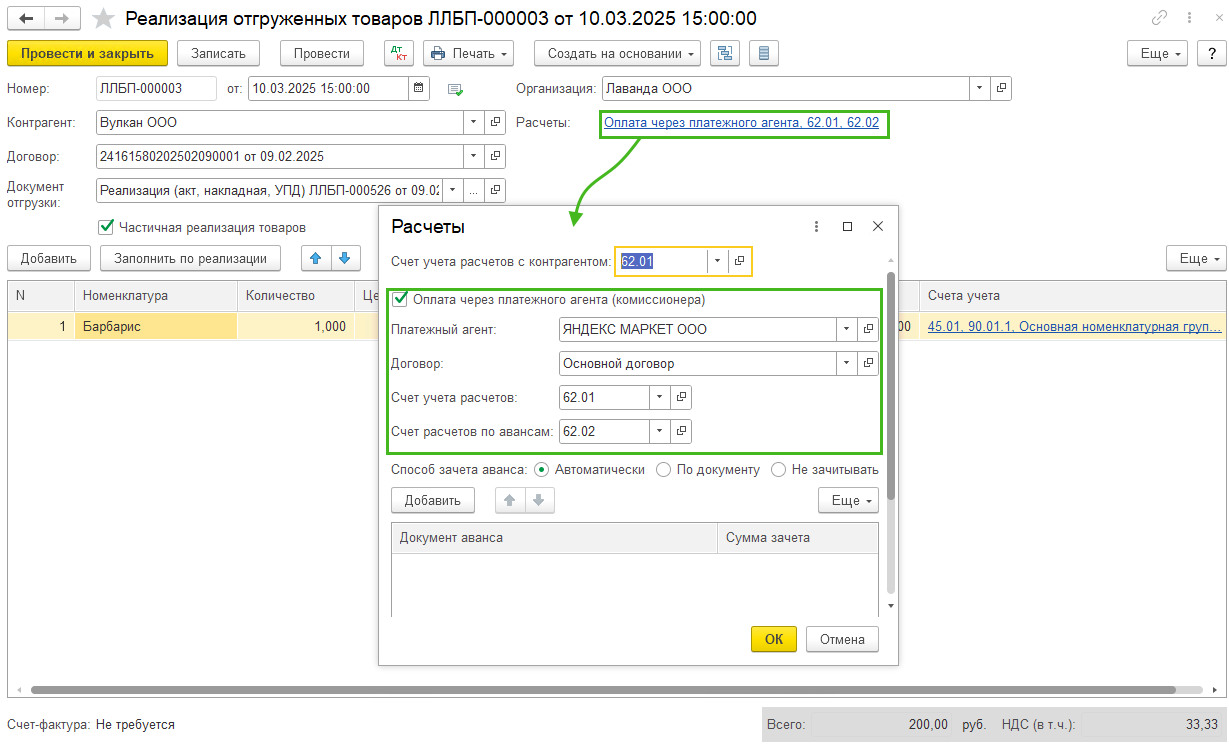Viewport: 1229px width, 751px height.
Task: Click OK button in Расчеты dialog
Action: [774, 639]
